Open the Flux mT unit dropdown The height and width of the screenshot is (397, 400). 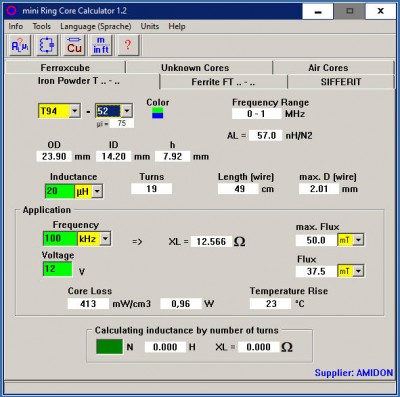coord(358,271)
